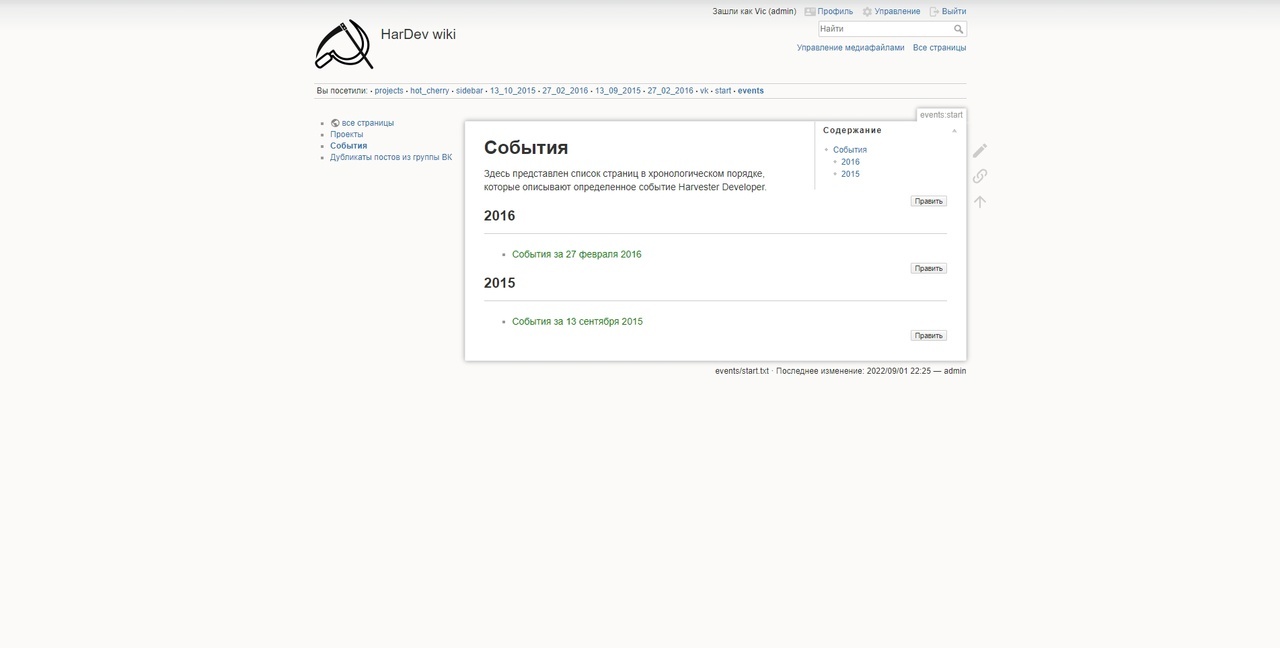Click the chain backlinks icon
The height and width of the screenshot is (648, 1280).
(980, 176)
